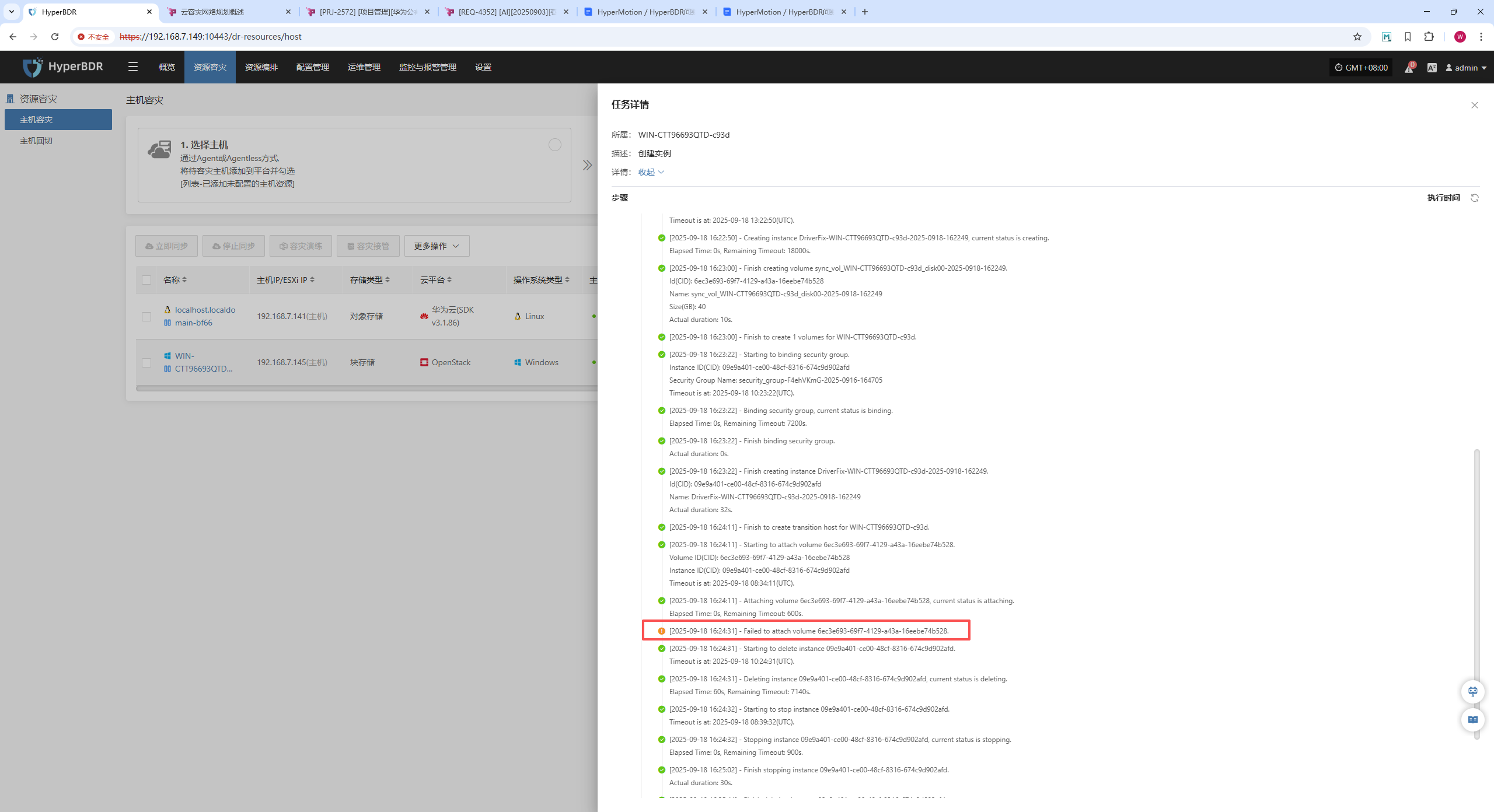The width and height of the screenshot is (1494, 812).
Task: Switch to the 主机回切 sidebar item
Action: [36, 141]
